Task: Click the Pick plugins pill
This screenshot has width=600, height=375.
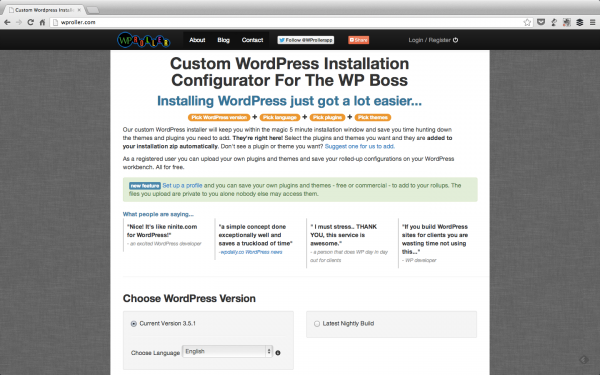Action: pos(327,117)
